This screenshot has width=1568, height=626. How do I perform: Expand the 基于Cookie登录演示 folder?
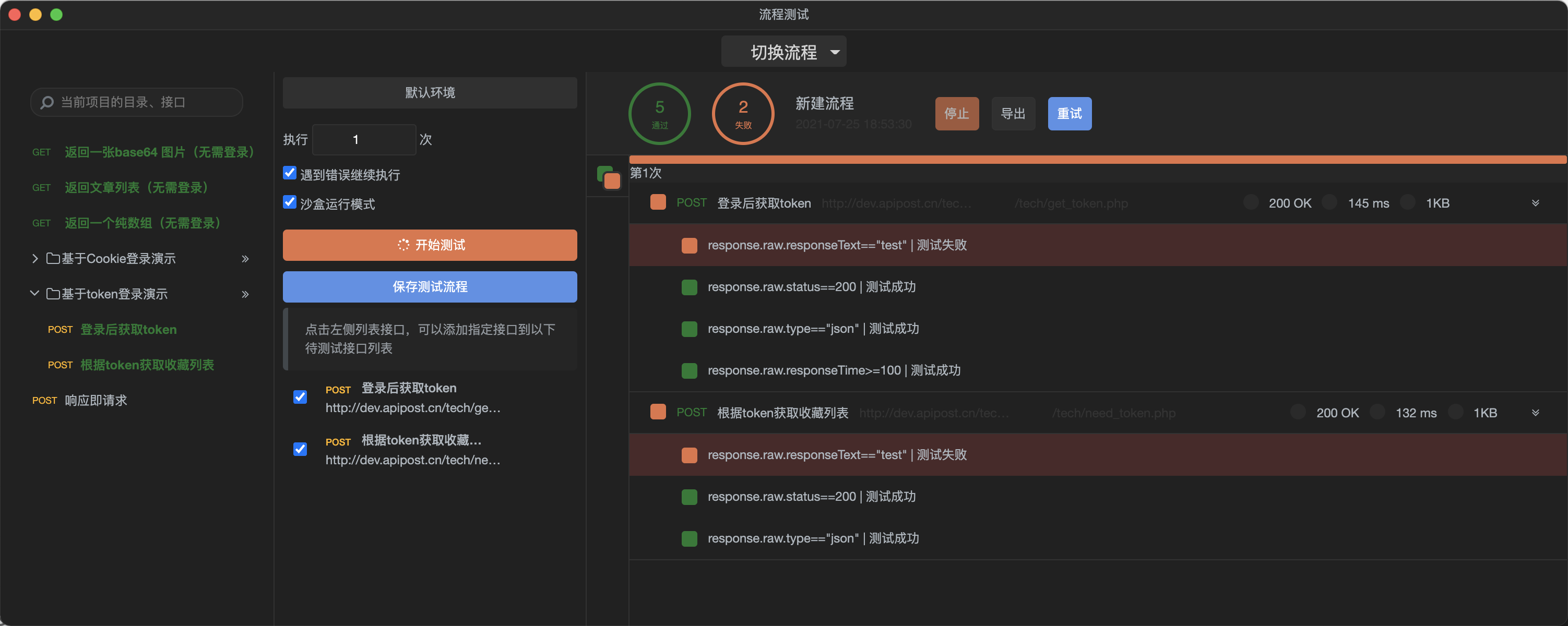coord(34,259)
